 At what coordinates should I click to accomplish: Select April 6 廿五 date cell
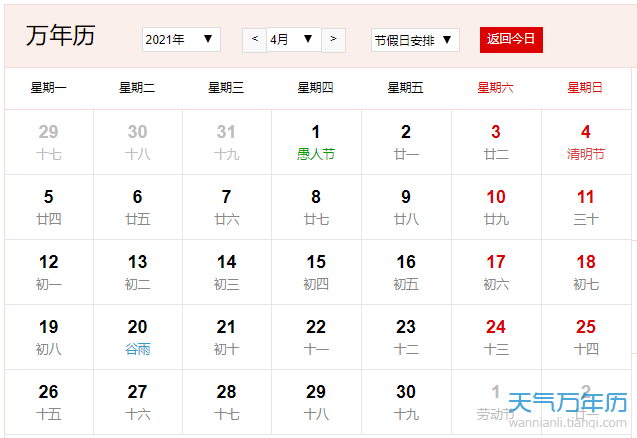tap(138, 207)
